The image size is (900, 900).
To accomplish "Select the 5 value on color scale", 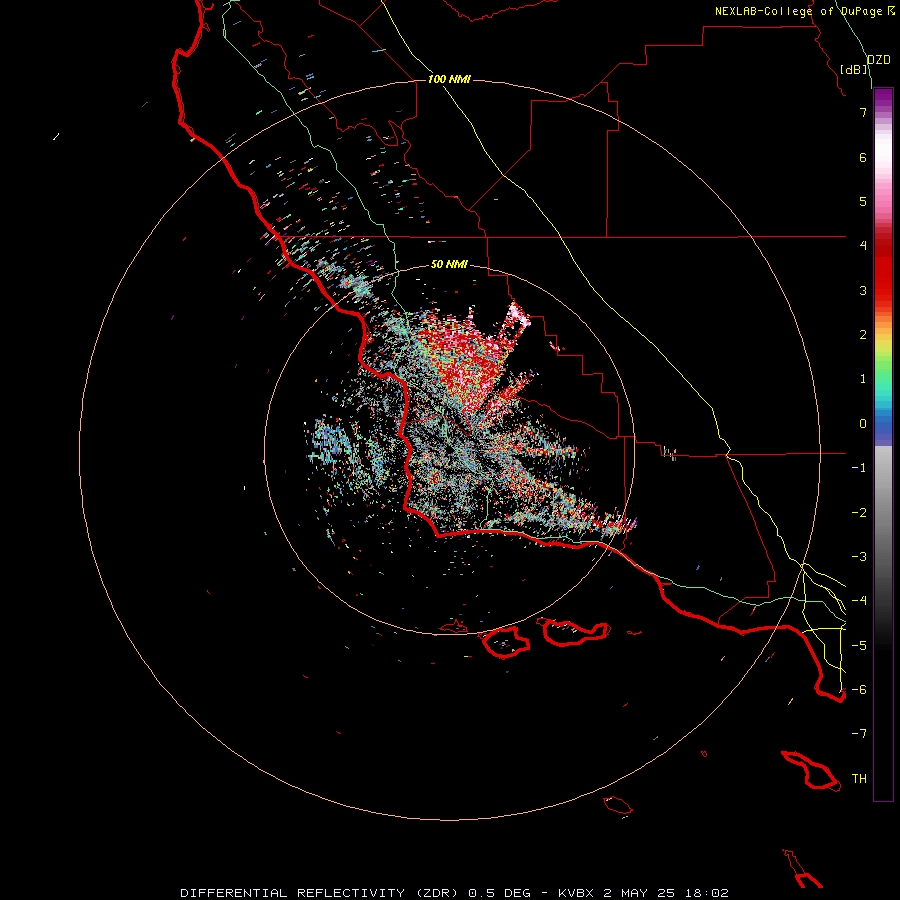I will coord(863,201).
